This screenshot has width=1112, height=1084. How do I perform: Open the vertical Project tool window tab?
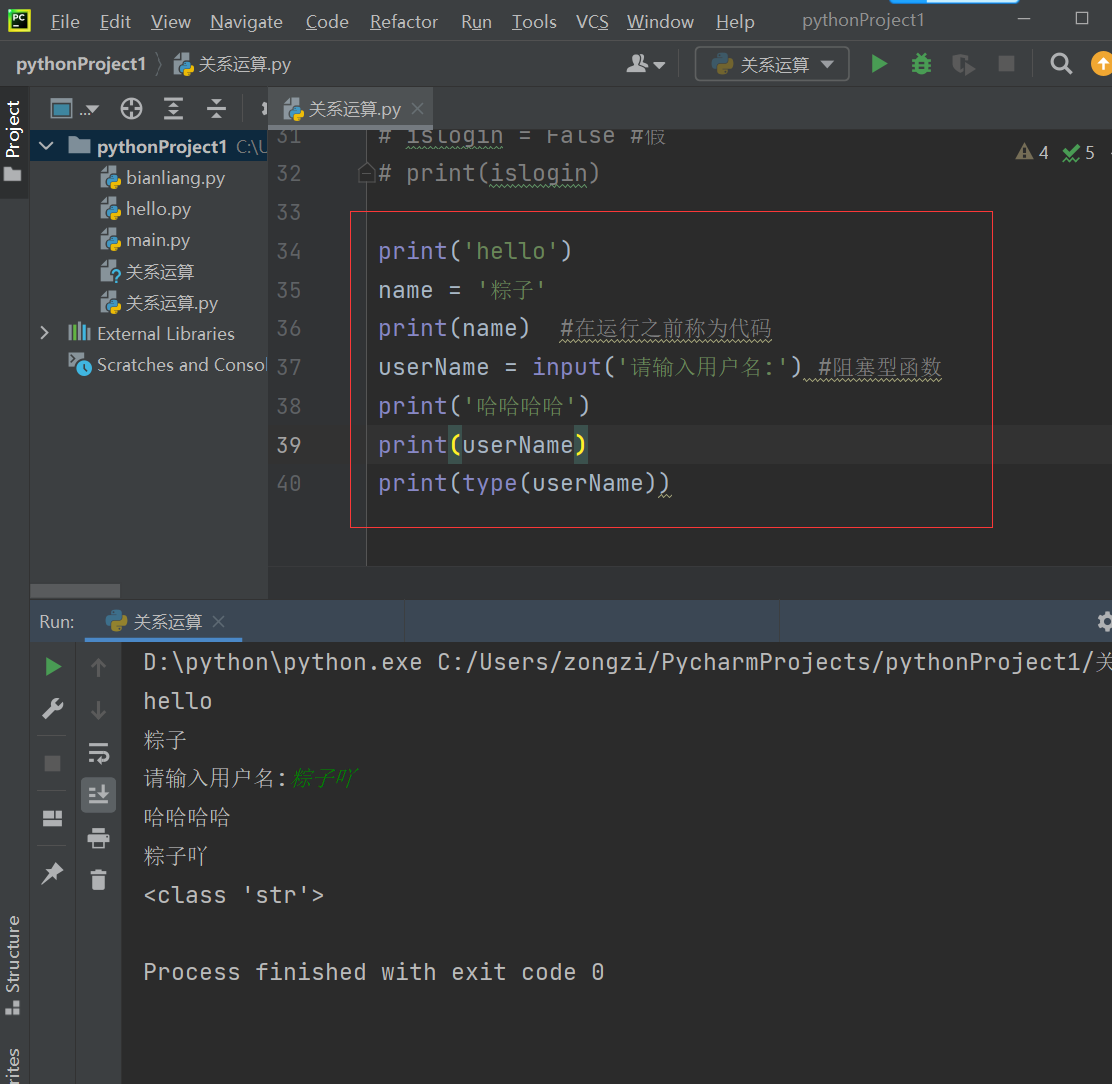13,130
